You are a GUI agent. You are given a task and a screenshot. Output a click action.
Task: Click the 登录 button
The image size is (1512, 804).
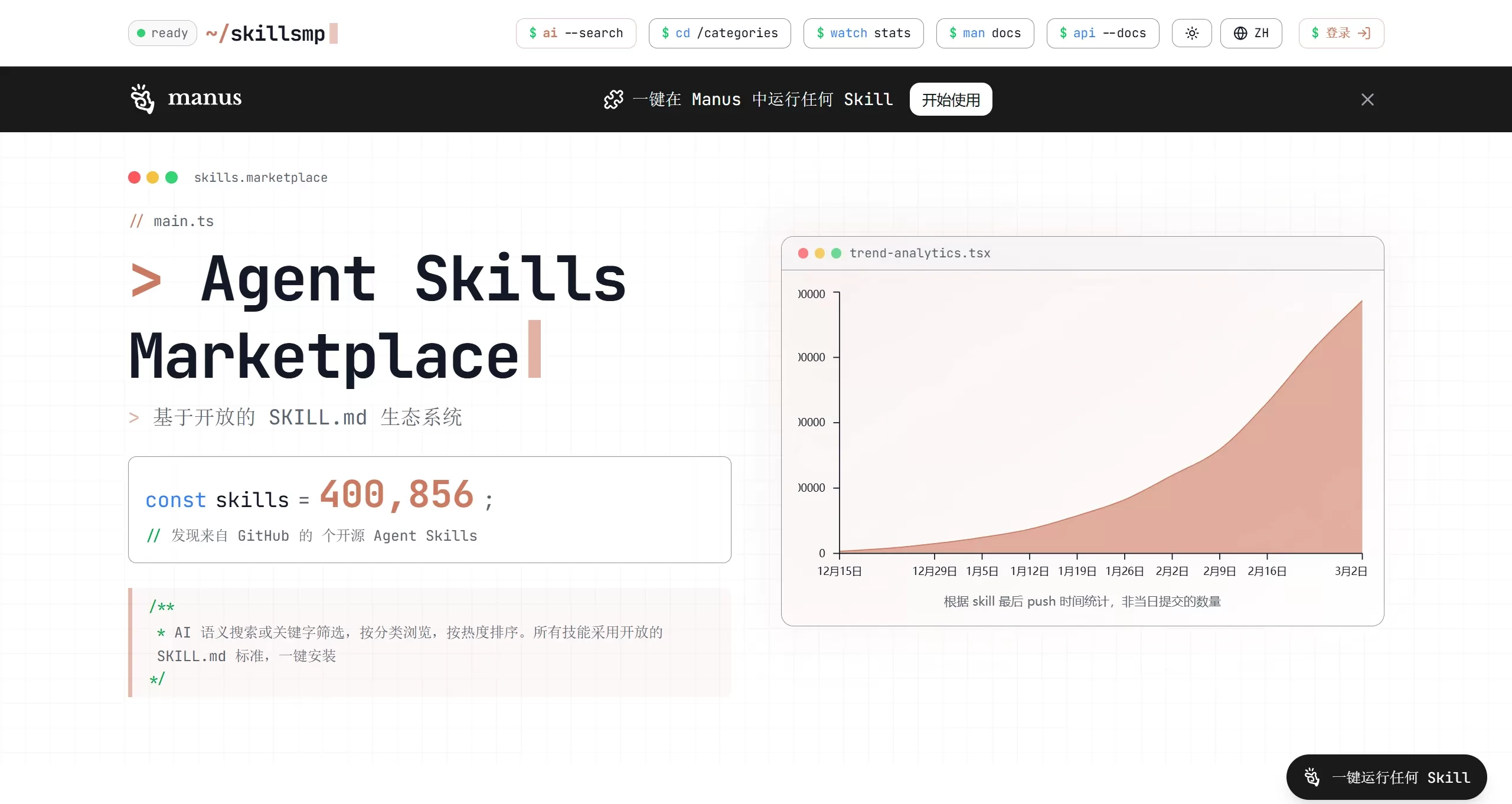(x=1340, y=33)
